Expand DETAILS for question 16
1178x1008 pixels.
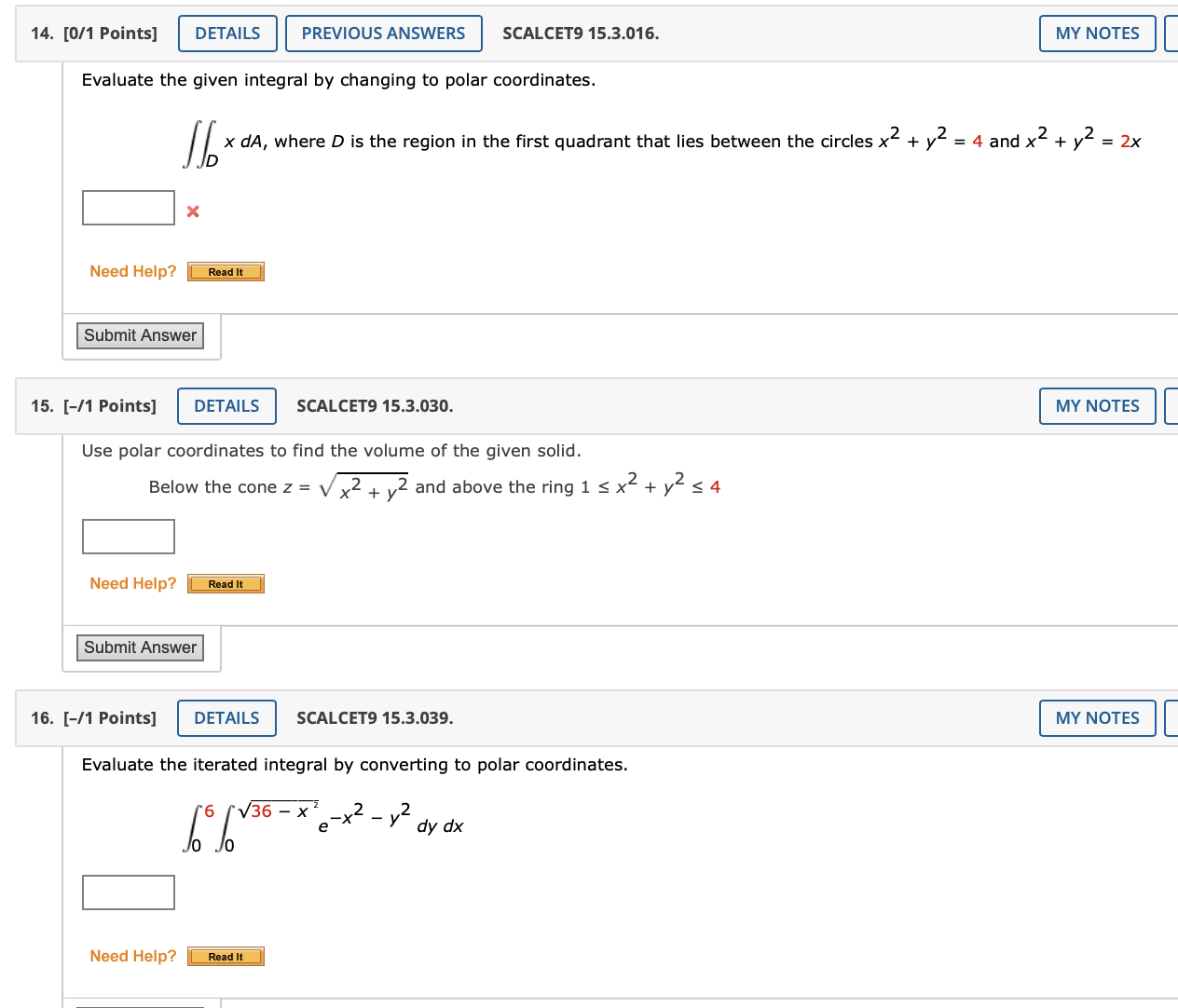(x=226, y=718)
